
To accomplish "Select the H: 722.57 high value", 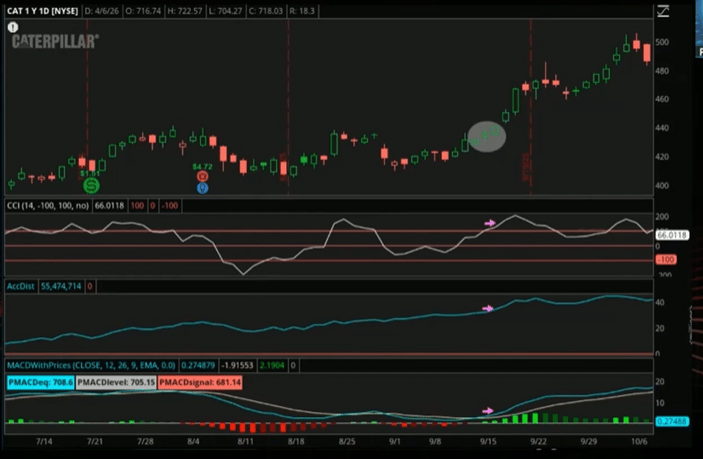I will (x=185, y=11).
